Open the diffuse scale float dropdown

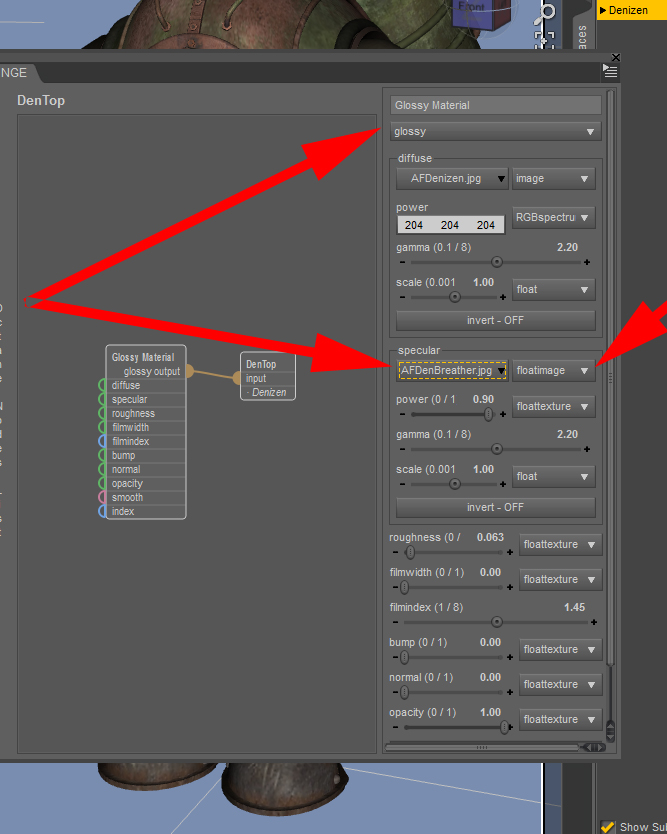point(554,289)
